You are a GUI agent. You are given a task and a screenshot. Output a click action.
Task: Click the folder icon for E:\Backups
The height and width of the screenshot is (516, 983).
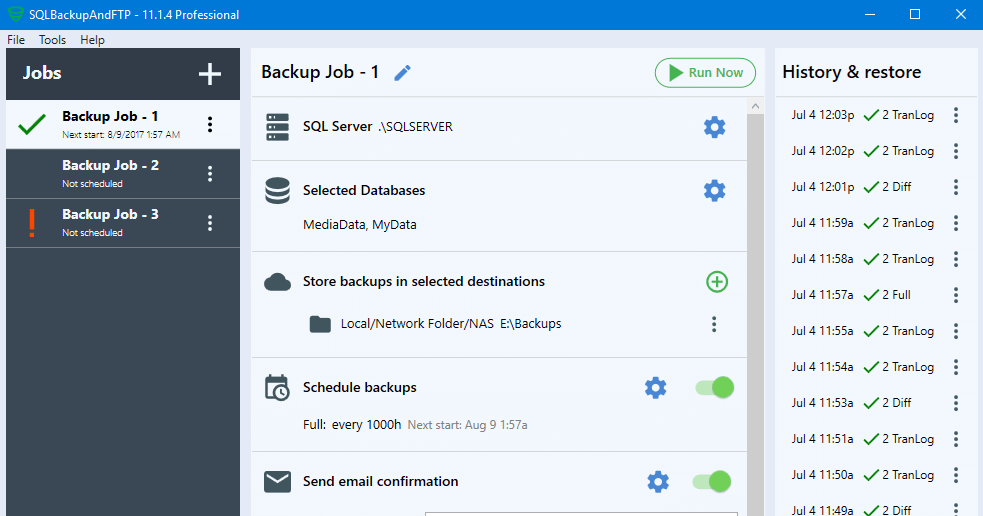point(320,324)
